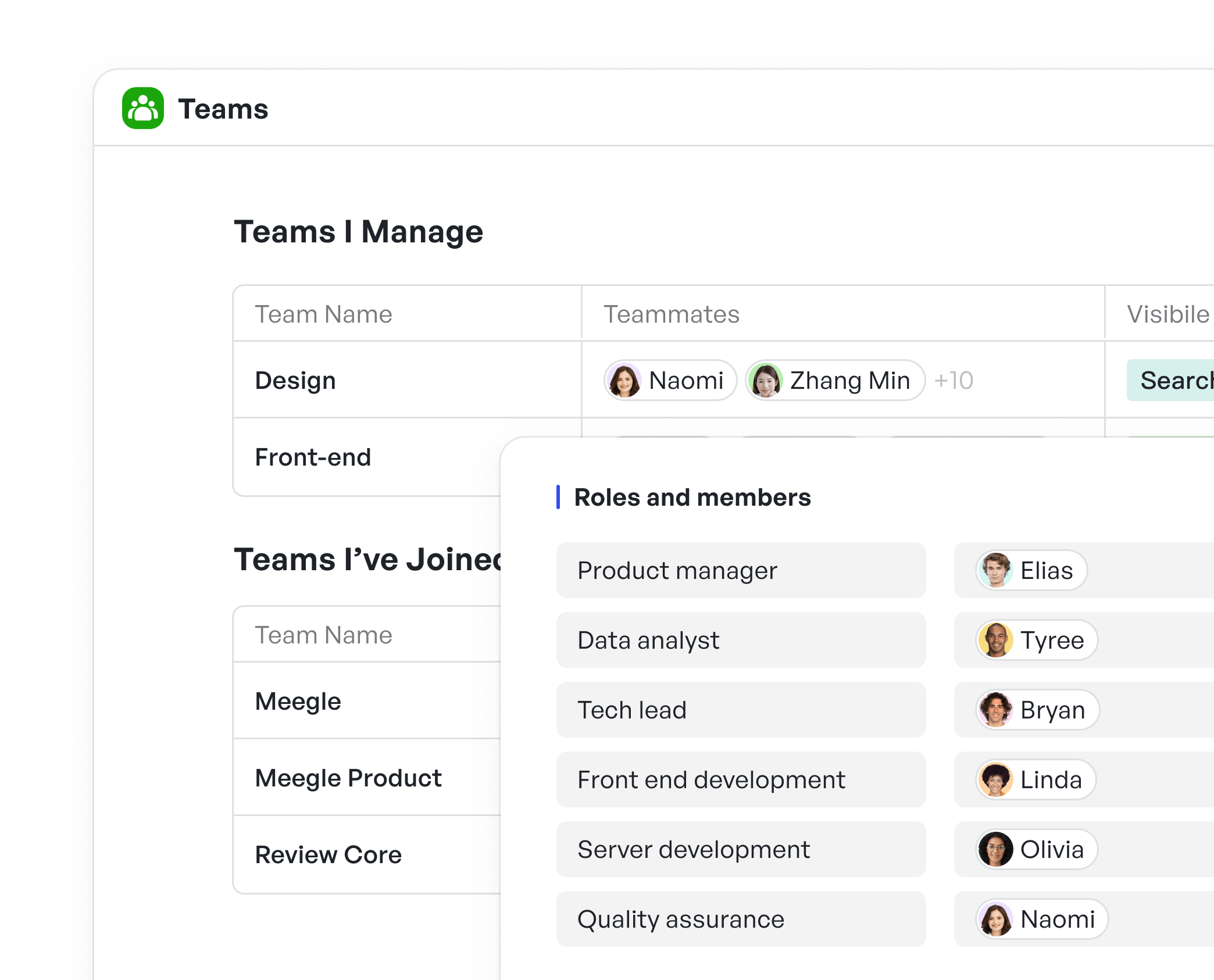Screen dimensions: 1214x980
Task: Select the Data analyst role
Action: point(741,640)
